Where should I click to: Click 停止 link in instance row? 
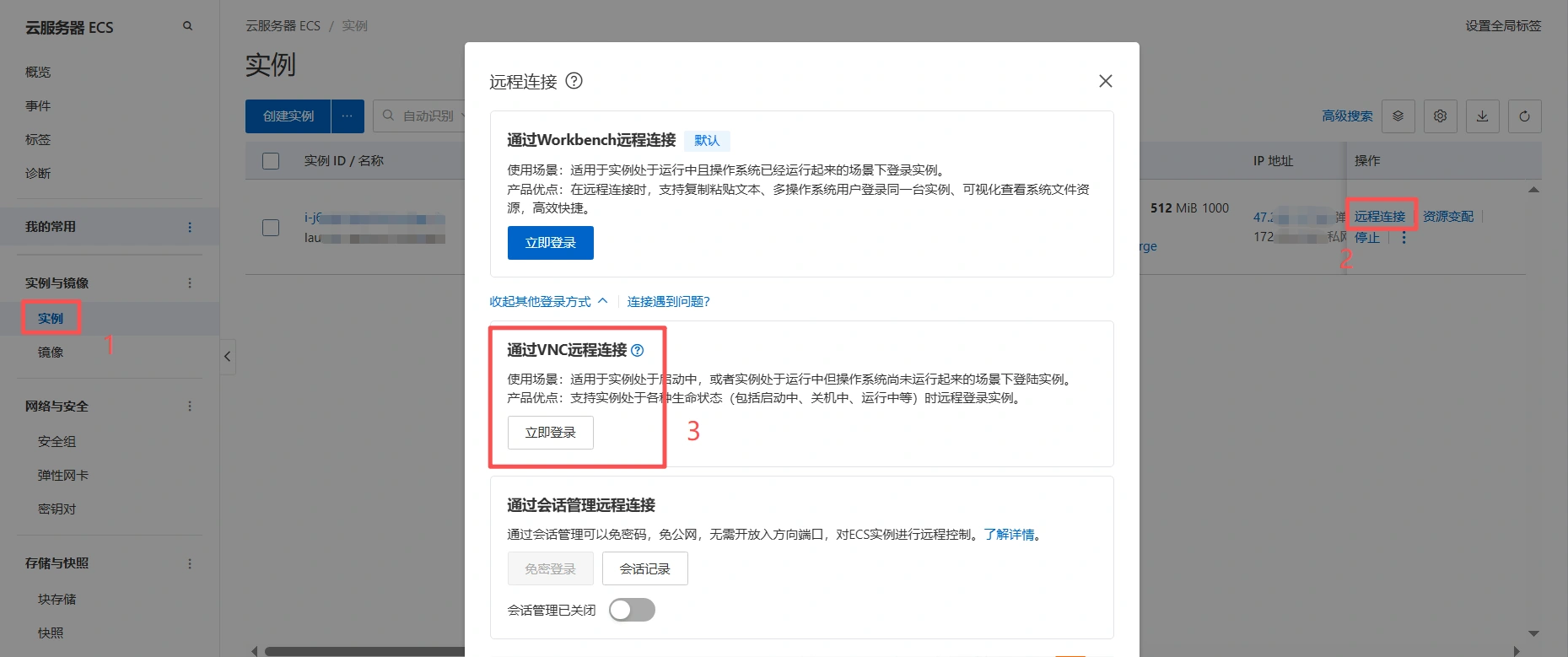(1367, 238)
